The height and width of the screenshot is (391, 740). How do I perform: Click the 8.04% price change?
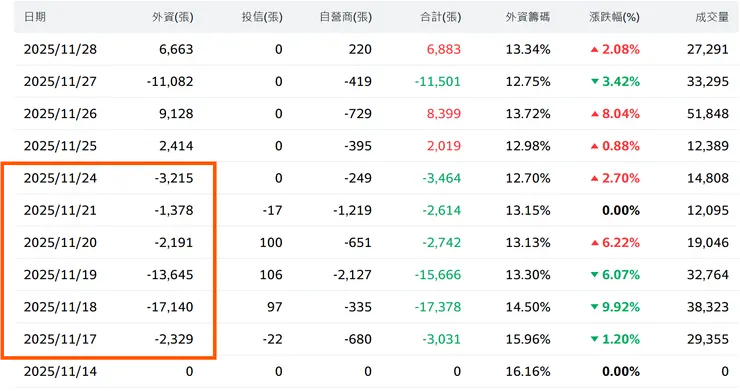[615, 113]
